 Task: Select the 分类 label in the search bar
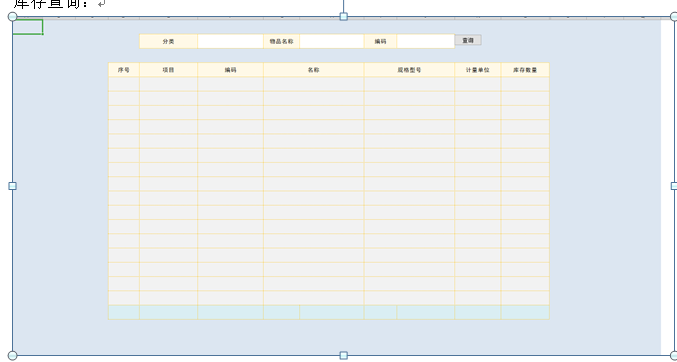168,41
